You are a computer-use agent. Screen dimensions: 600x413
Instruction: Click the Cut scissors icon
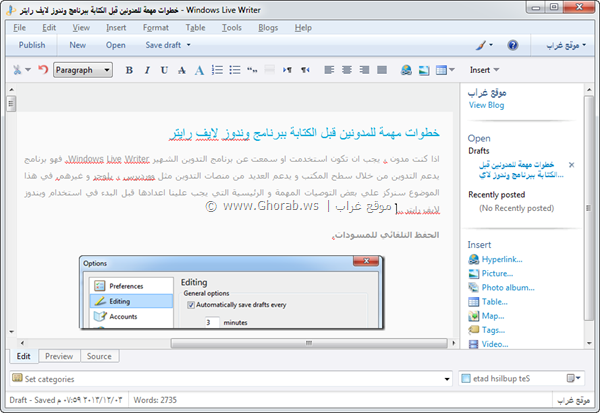point(17,70)
